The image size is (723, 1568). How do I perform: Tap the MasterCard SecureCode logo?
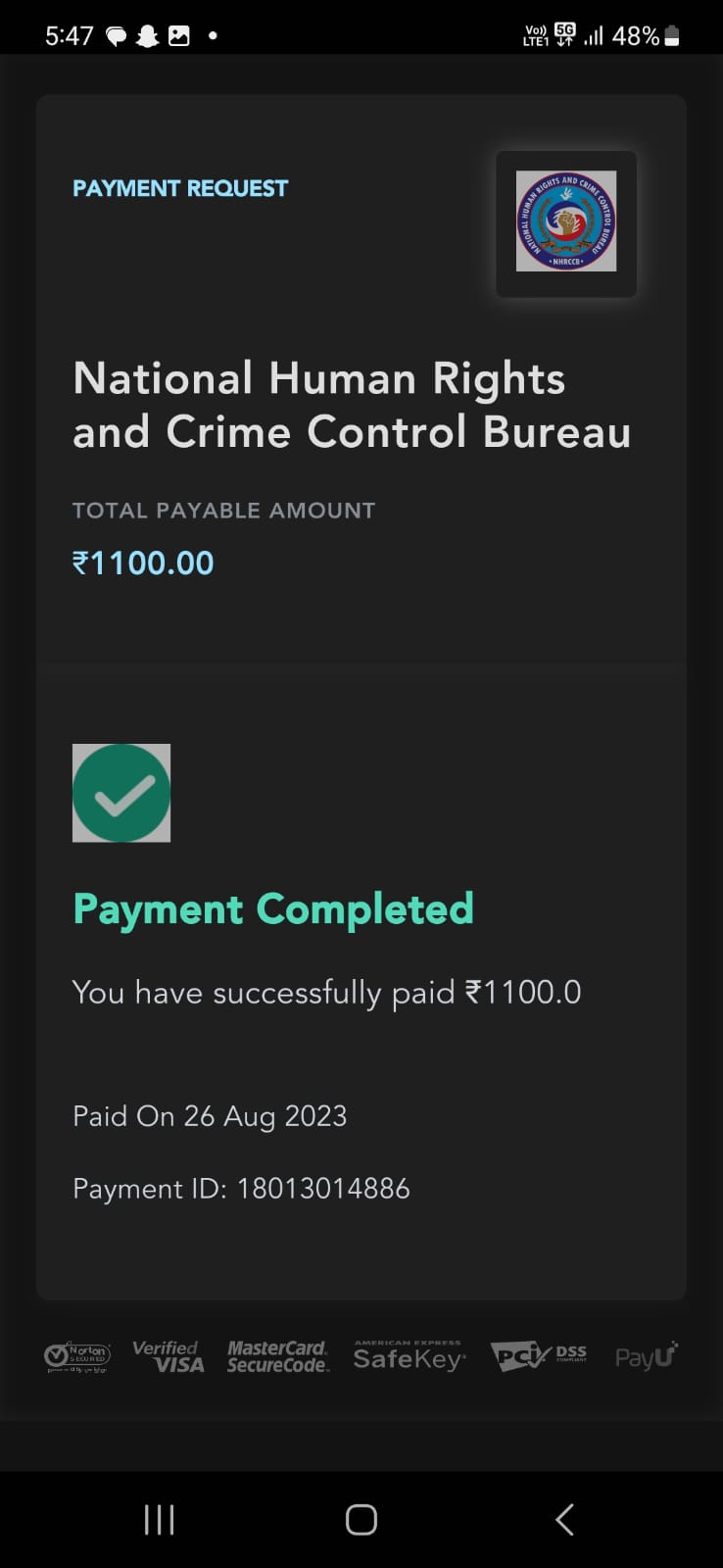pos(278,1356)
